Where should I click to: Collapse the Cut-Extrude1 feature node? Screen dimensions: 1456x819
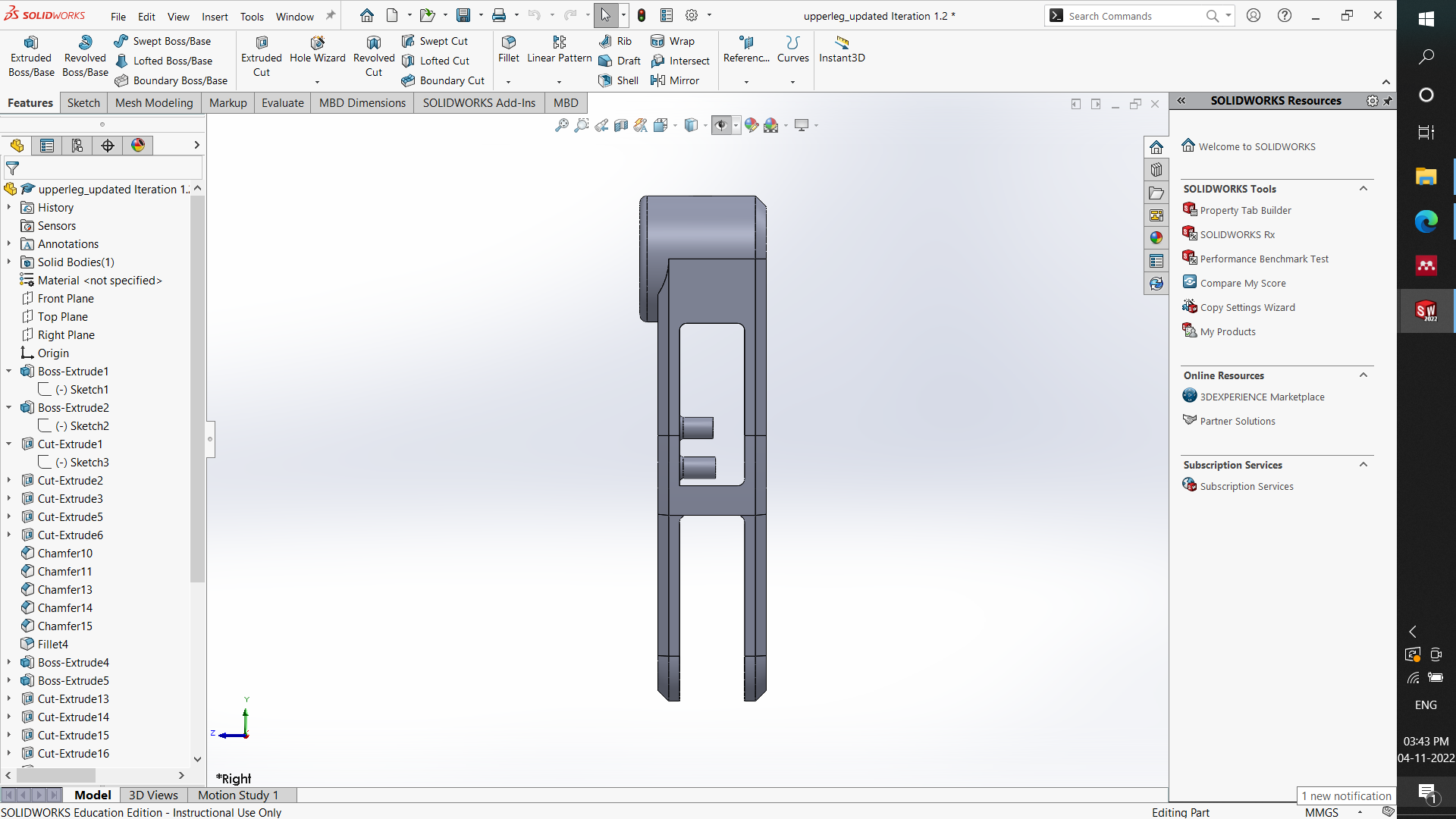pyautogui.click(x=8, y=444)
